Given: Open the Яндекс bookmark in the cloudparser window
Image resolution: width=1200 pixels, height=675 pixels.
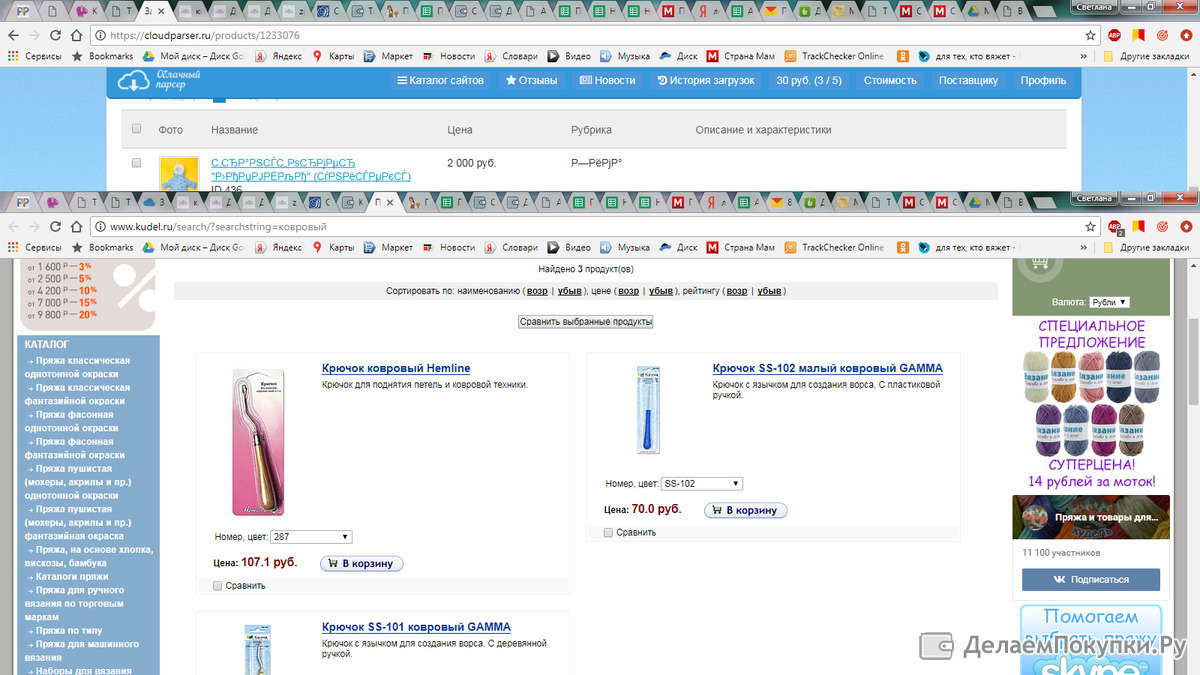Looking at the screenshot, I should point(278,56).
